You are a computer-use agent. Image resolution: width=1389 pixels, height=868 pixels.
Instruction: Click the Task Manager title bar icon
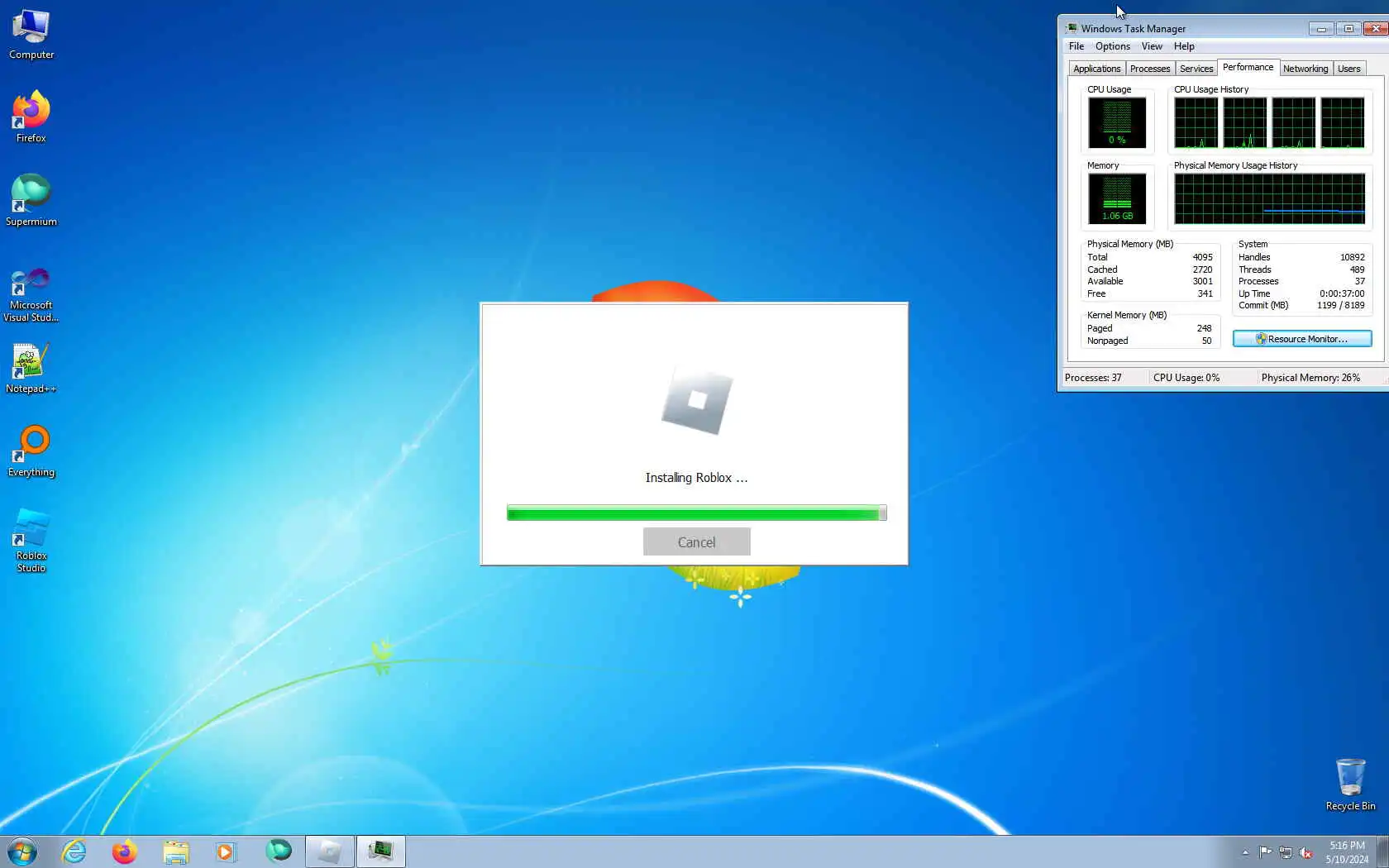1072,28
